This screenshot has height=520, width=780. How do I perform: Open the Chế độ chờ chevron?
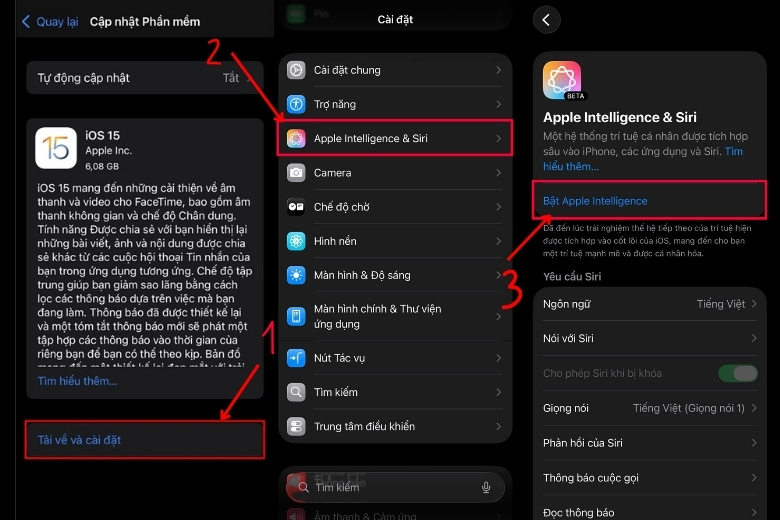pos(498,207)
